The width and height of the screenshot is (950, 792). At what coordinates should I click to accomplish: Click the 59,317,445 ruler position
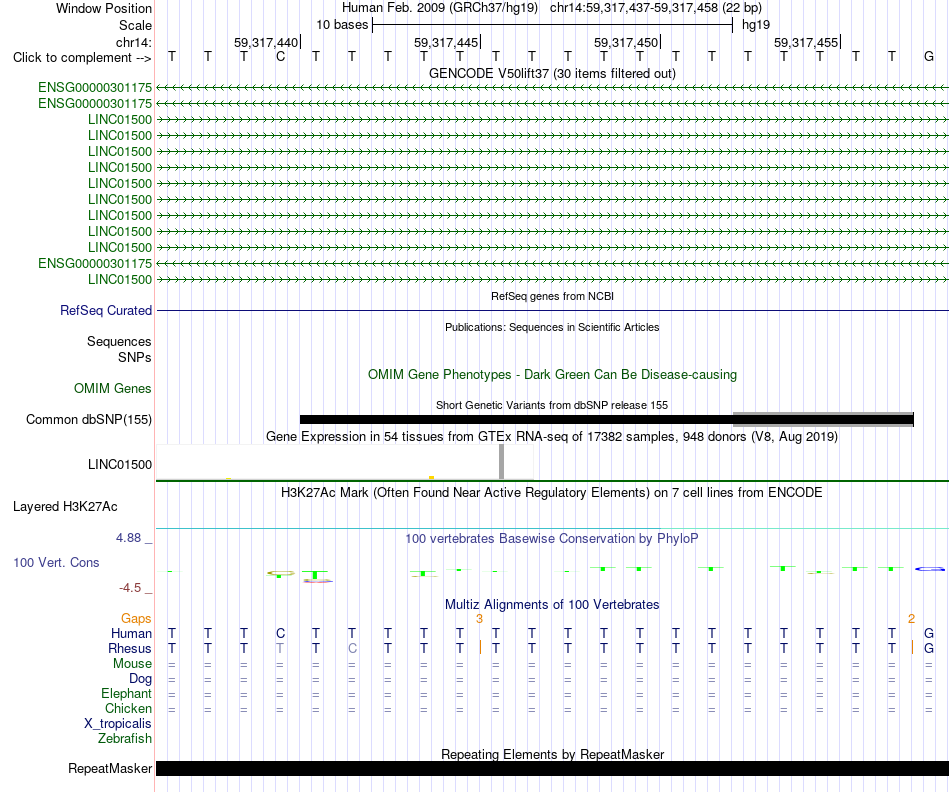click(446, 42)
